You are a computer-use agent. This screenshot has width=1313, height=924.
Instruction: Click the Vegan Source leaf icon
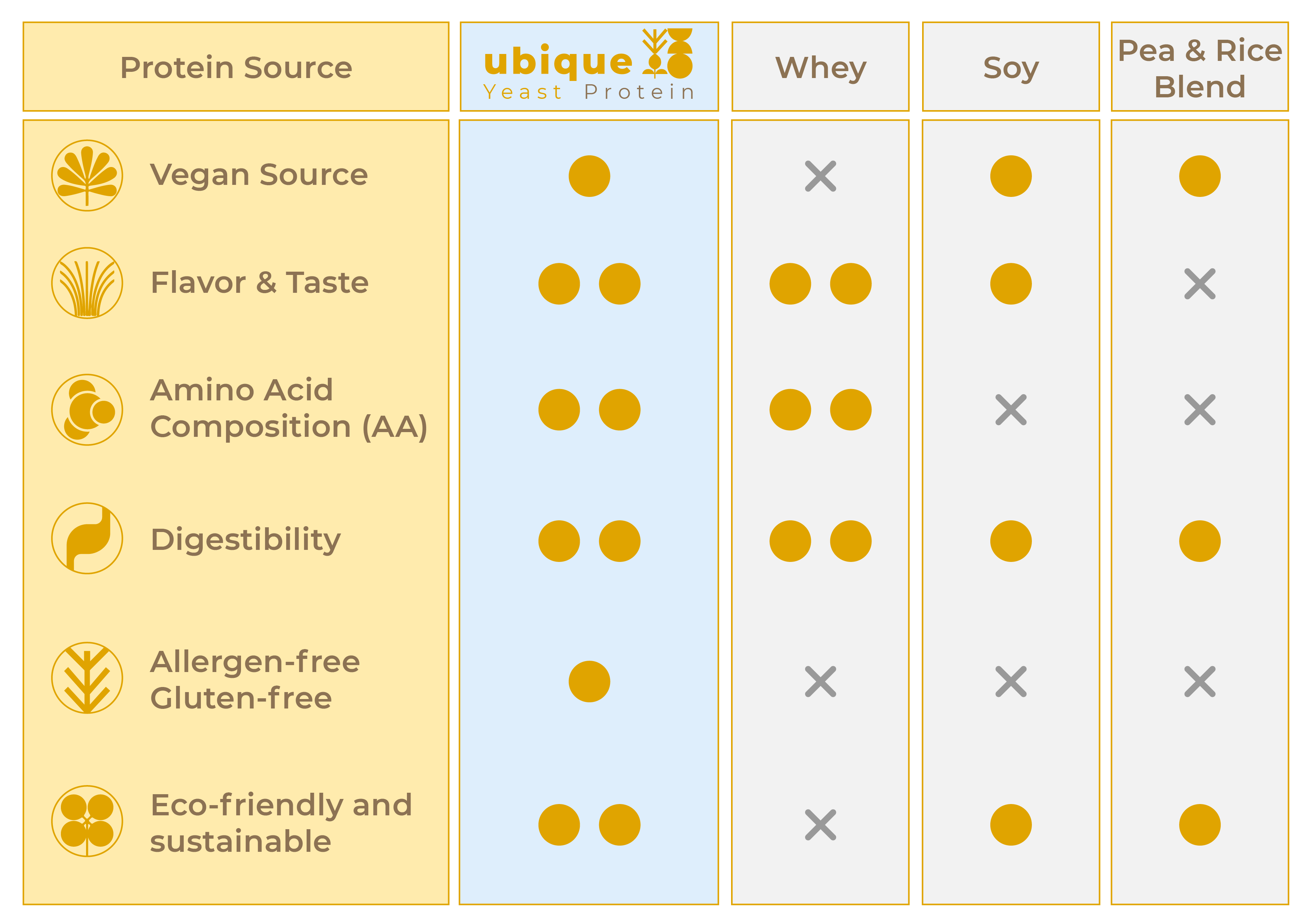87,175
